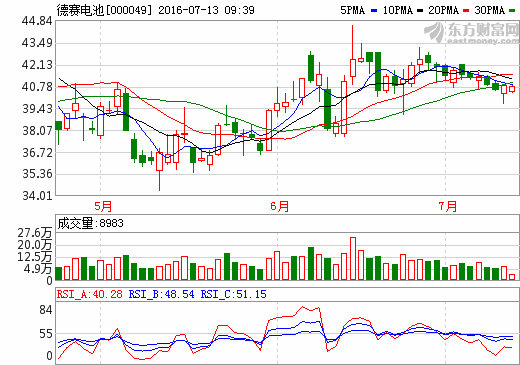
Task: Select the 6月 month label
Action: [279, 206]
